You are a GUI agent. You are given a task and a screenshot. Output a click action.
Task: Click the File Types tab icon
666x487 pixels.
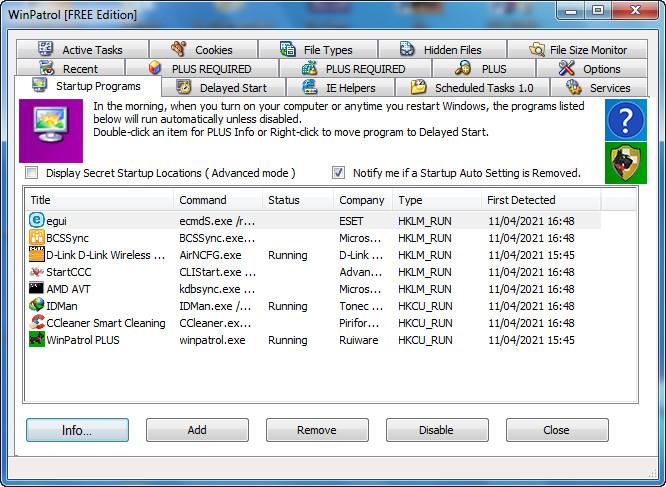pos(288,49)
